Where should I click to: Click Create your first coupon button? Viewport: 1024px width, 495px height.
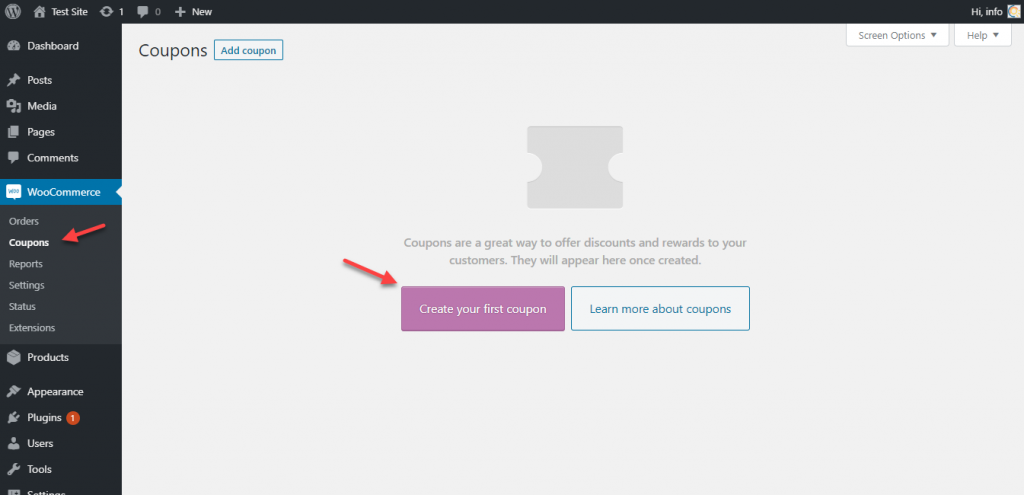(x=482, y=309)
